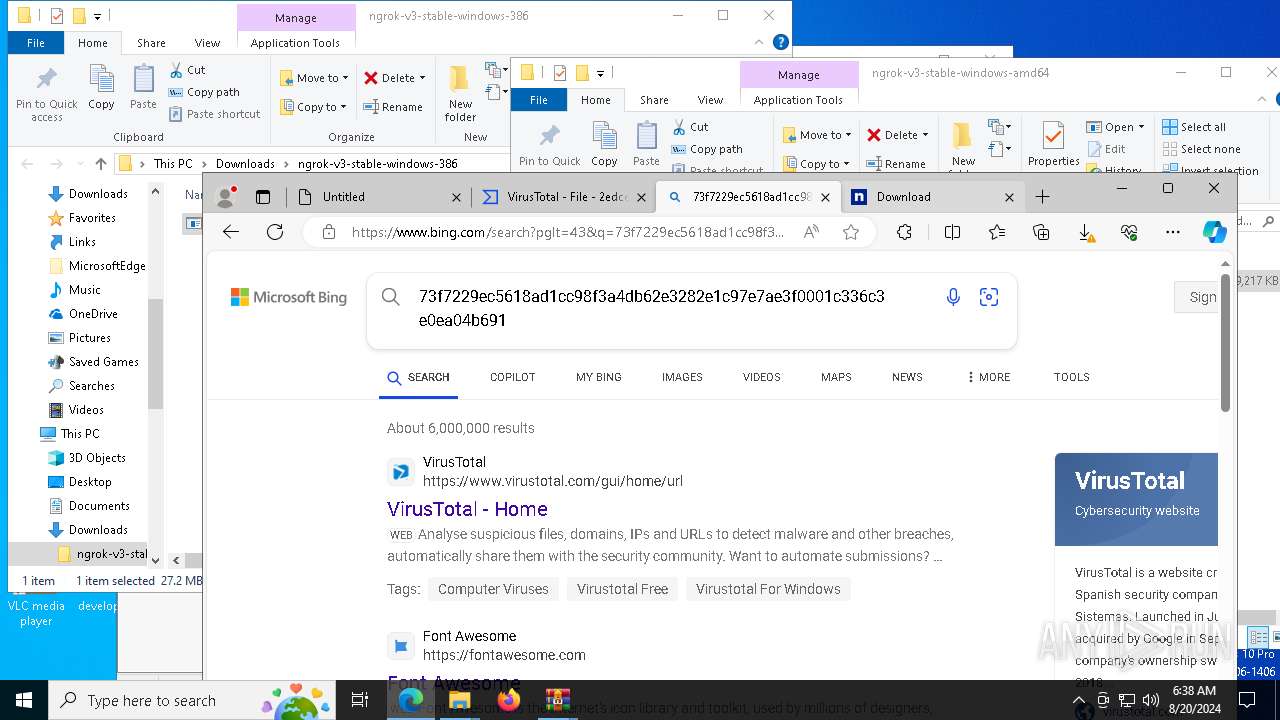Add this page to favorites star
Image resolution: width=1280 pixels, height=720 pixels.
[x=851, y=232]
